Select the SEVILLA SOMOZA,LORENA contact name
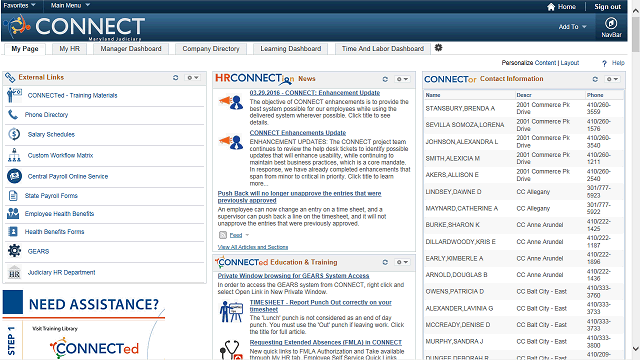This screenshot has width=640, height=360. click(464, 125)
